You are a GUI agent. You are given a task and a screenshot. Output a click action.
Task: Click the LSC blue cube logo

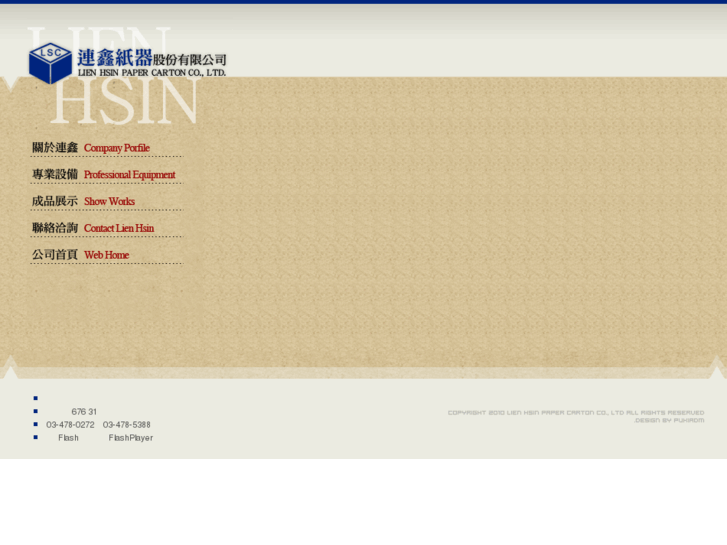point(50,63)
